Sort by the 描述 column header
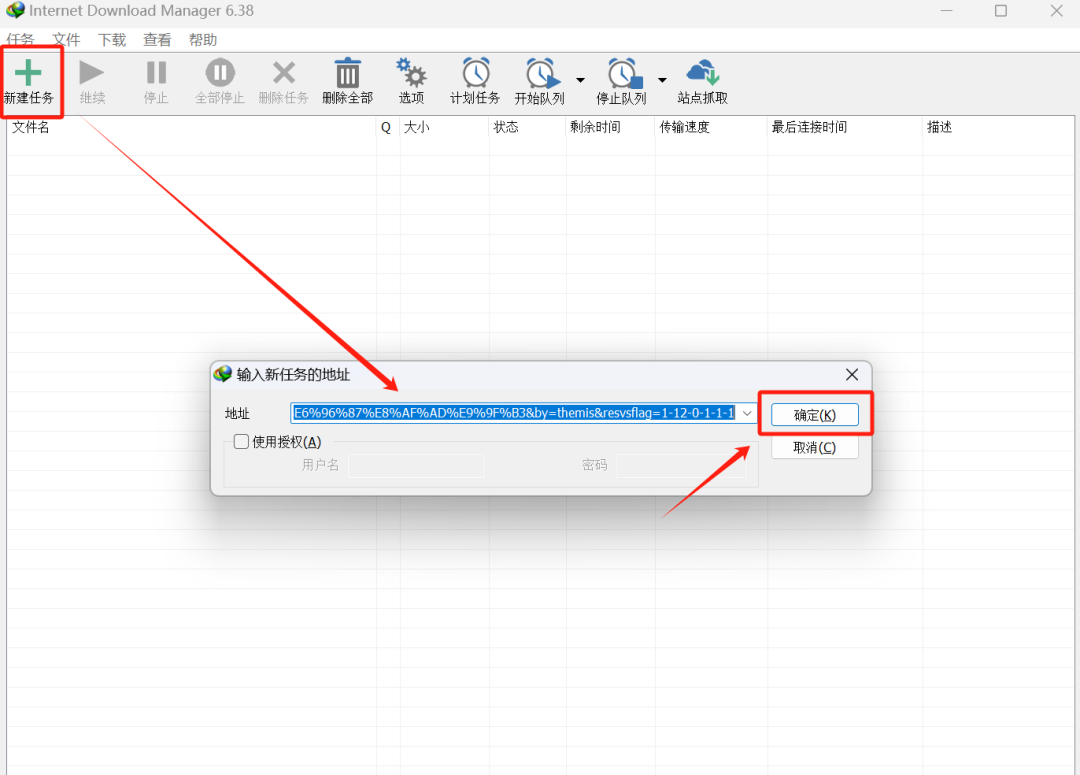This screenshot has width=1080, height=775. pos(998,127)
